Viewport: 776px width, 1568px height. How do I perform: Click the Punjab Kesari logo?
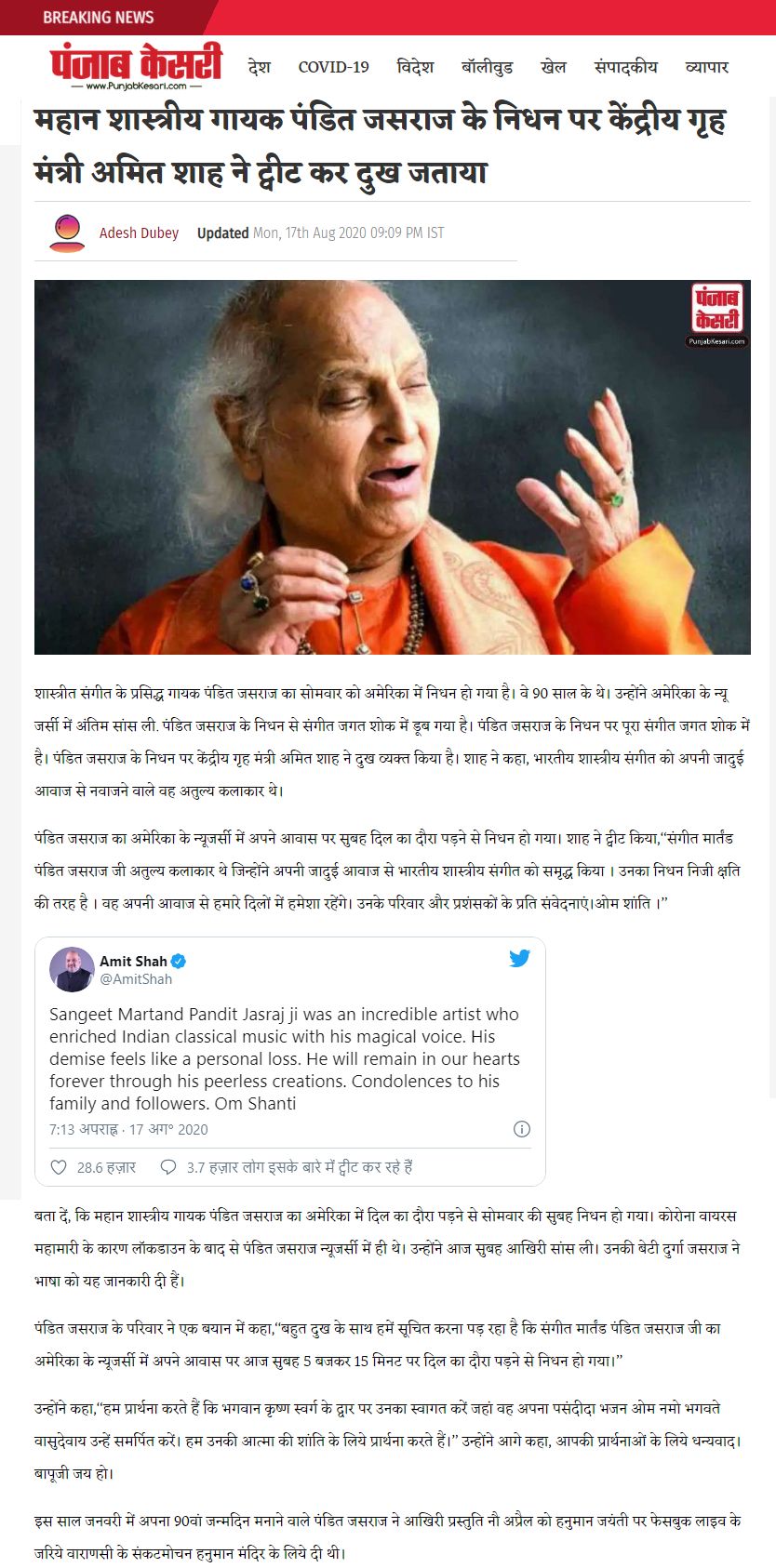click(x=136, y=66)
